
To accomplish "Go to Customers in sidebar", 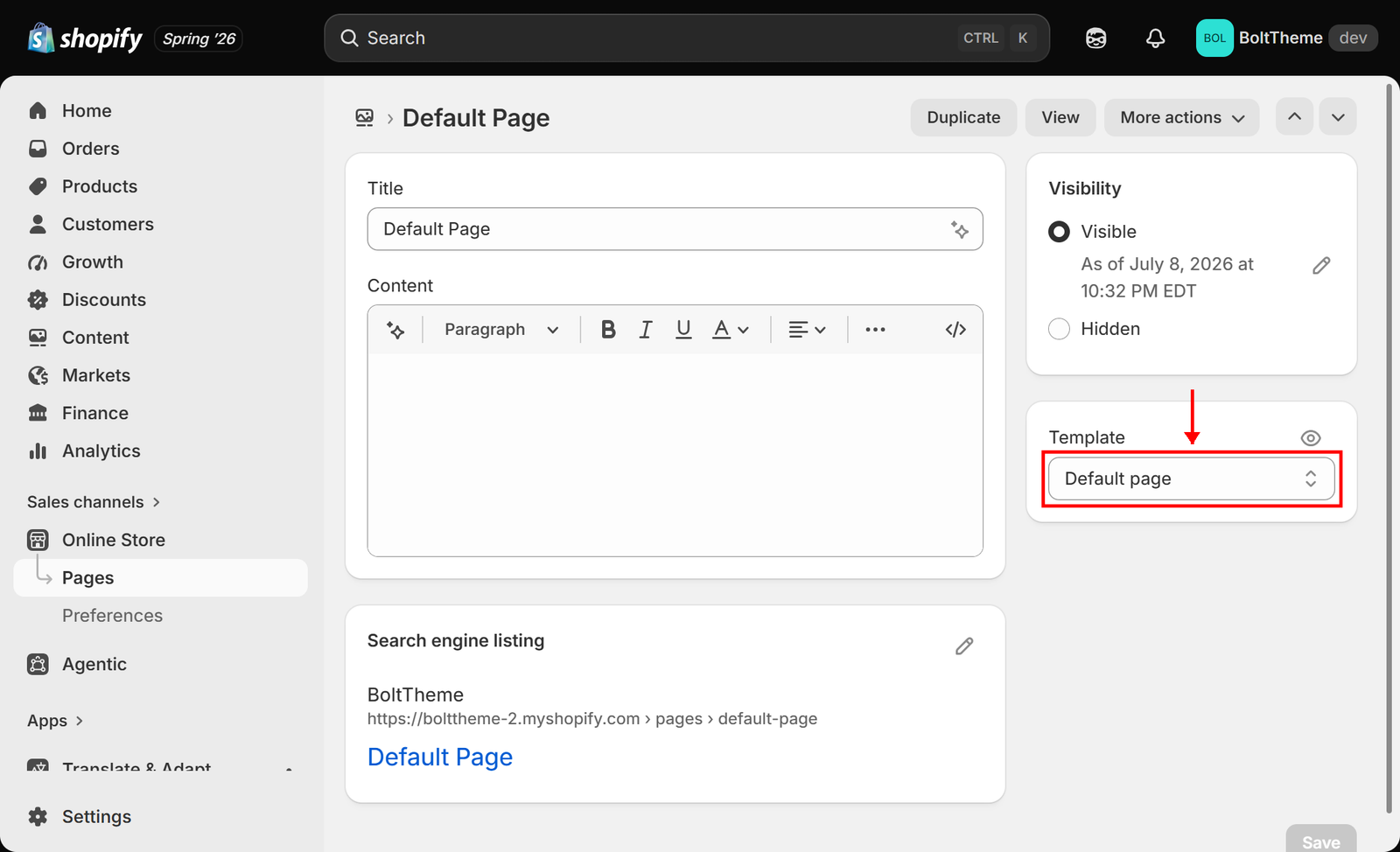I will click(108, 224).
